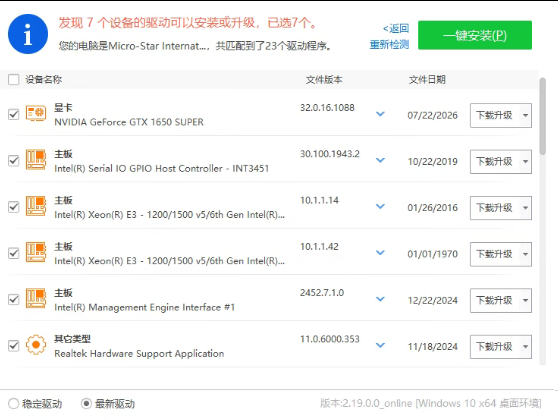The width and height of the screenshot is (558, 420).
Task: Click the file date 11/18/2024
Action: coord(432,347)
